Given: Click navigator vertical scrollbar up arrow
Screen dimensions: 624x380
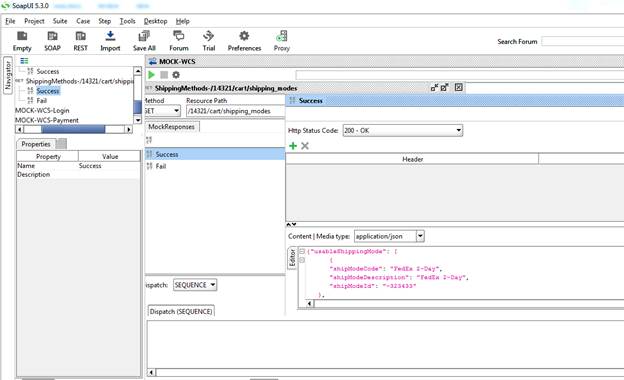Looking at the screenshot, I should pos(138,71).
